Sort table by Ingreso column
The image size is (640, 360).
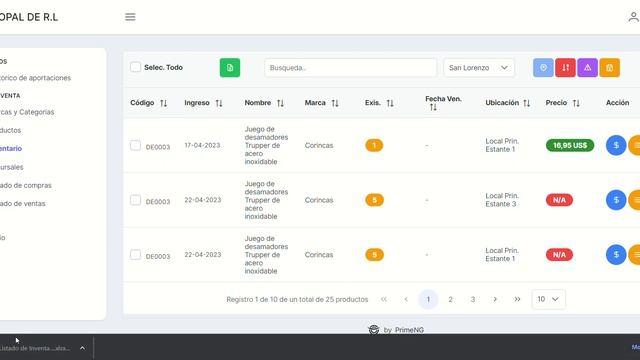coord(219,103)
